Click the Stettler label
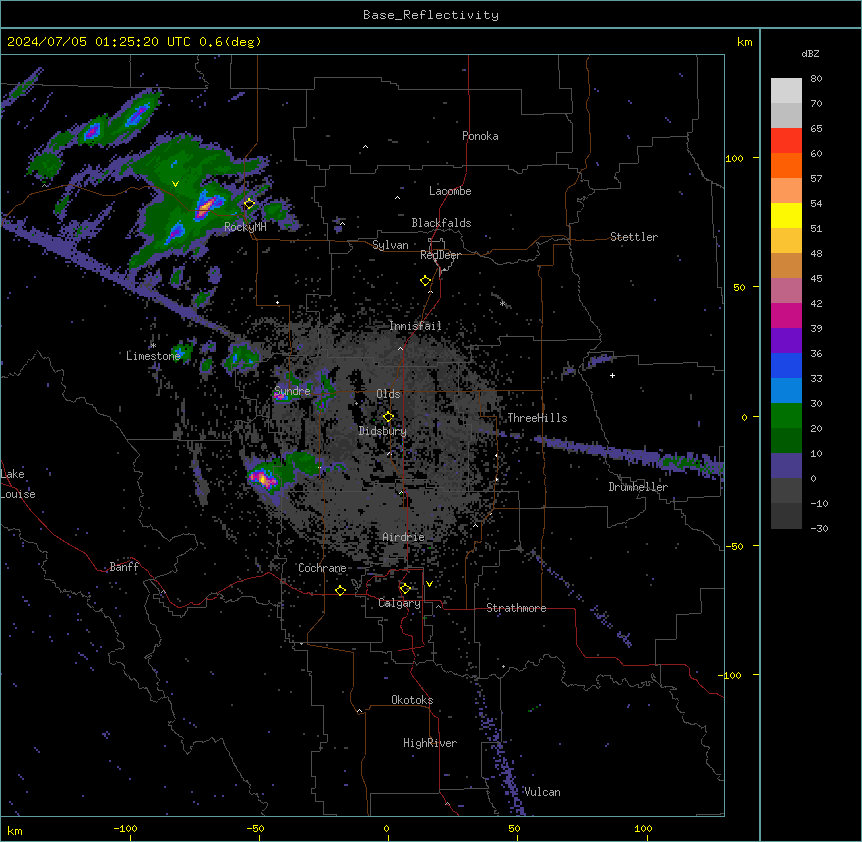 tap(634, 237)
